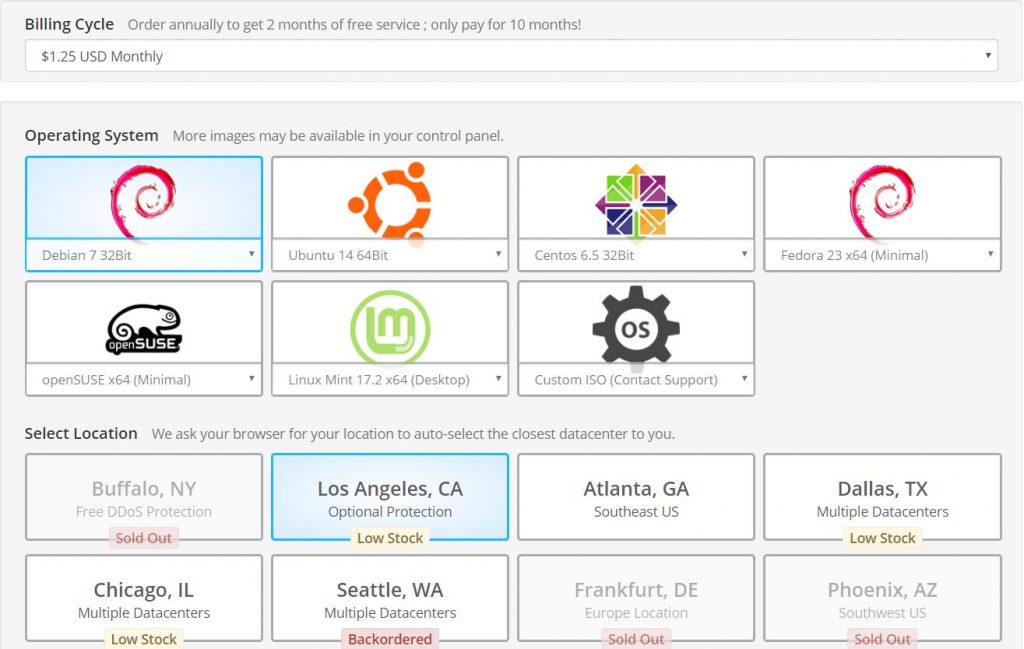Select Los Angeles, CA location
This screenshot has width=1024, height=649.
[390, 498]
